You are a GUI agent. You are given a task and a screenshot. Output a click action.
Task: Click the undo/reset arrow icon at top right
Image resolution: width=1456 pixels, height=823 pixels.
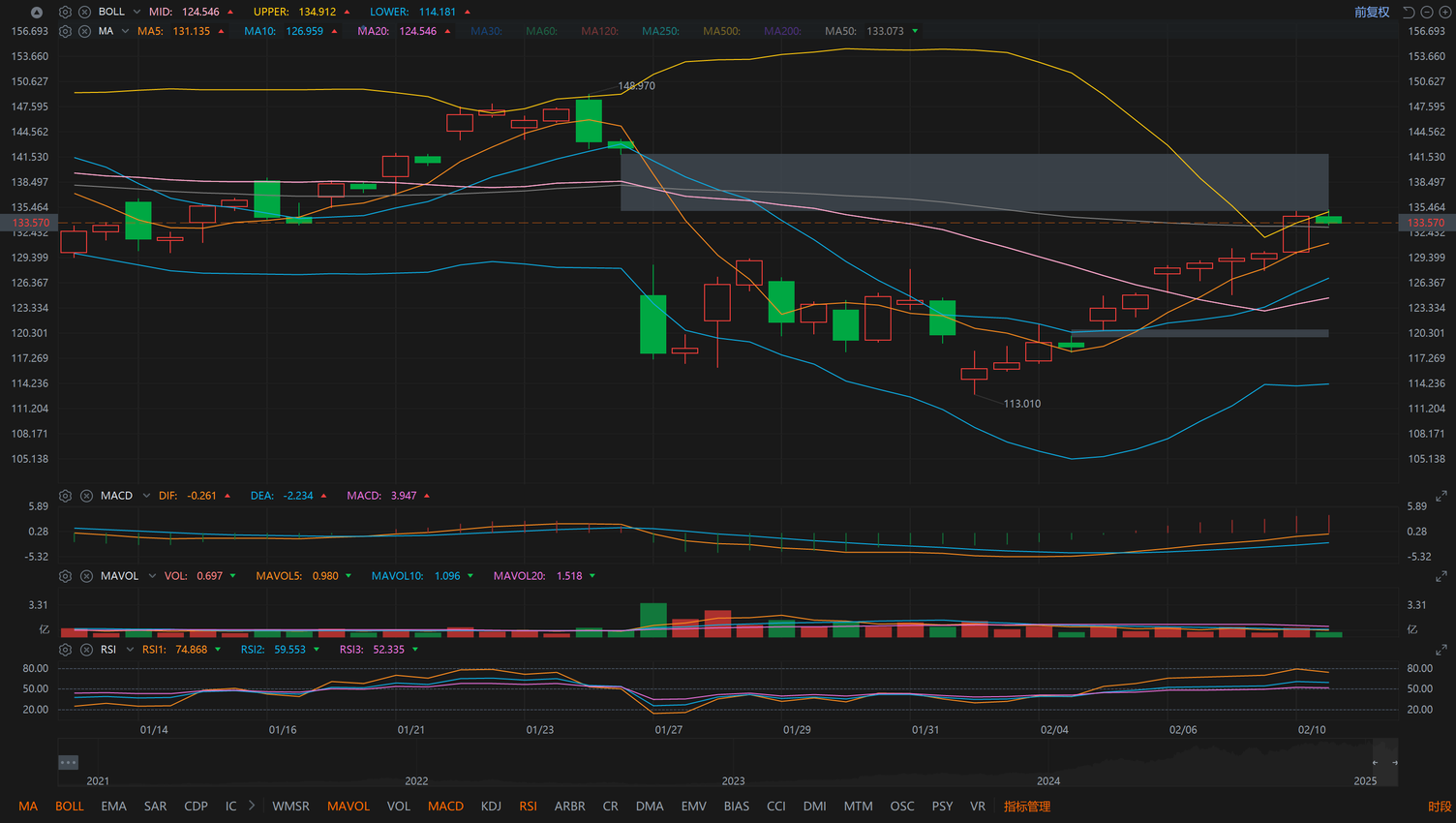(1409, 12)
